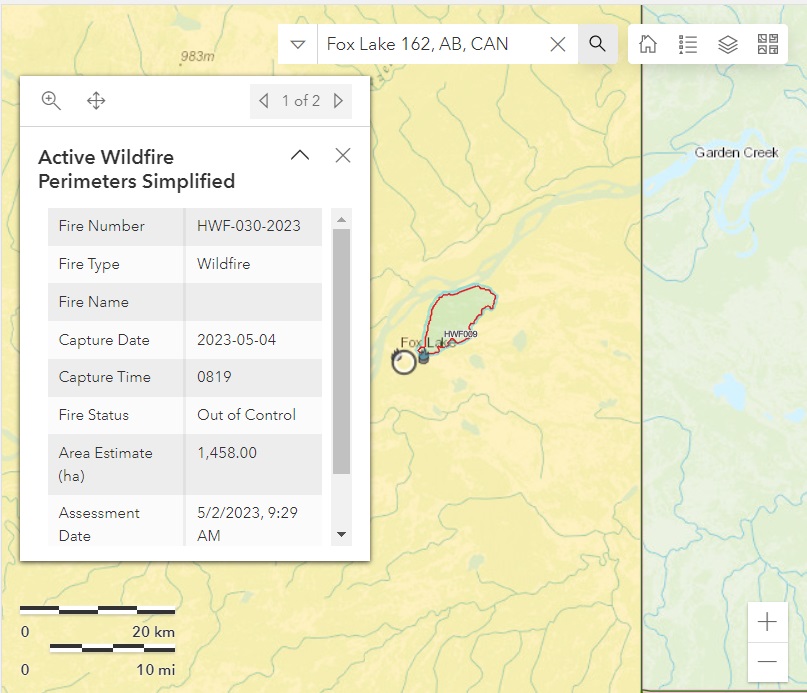Zoom out with the minus button
The height and width of the screenshot is (693, 807).
point(767,661)
